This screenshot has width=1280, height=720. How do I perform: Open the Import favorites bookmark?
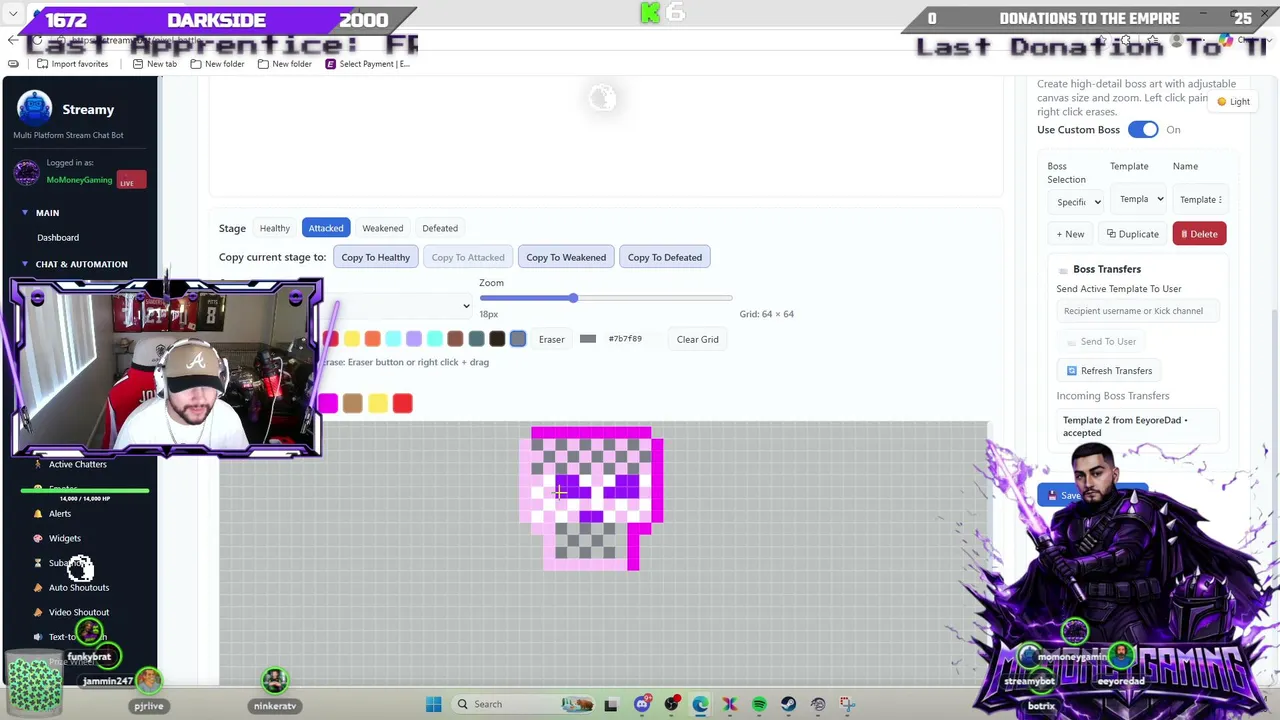(x=72, y=64)
